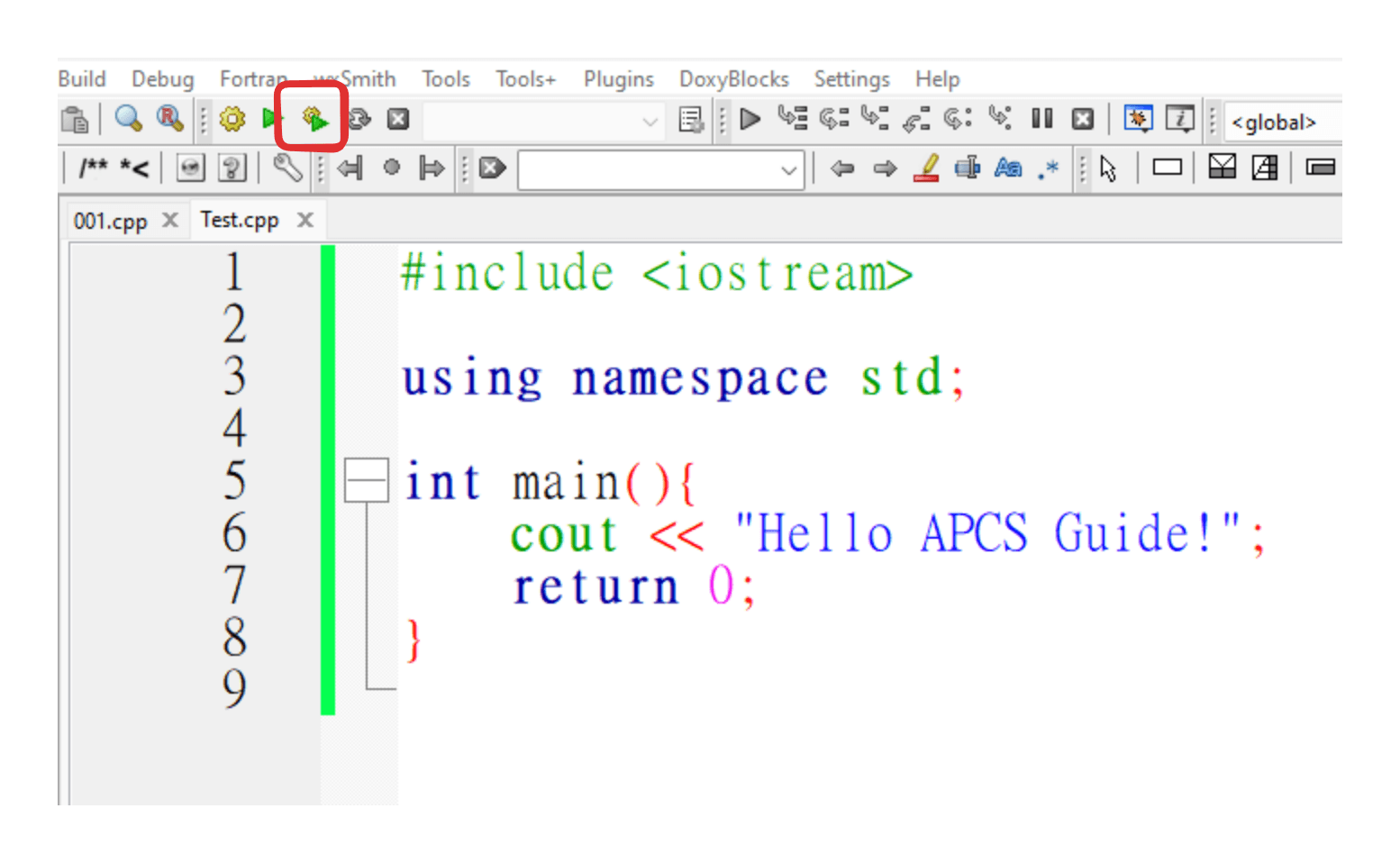Image resolution: width=1400 pixels, height=863 pixels.
Task: Click the "int main(){" line
Action: pyautogui.click(x=550, y=482)
